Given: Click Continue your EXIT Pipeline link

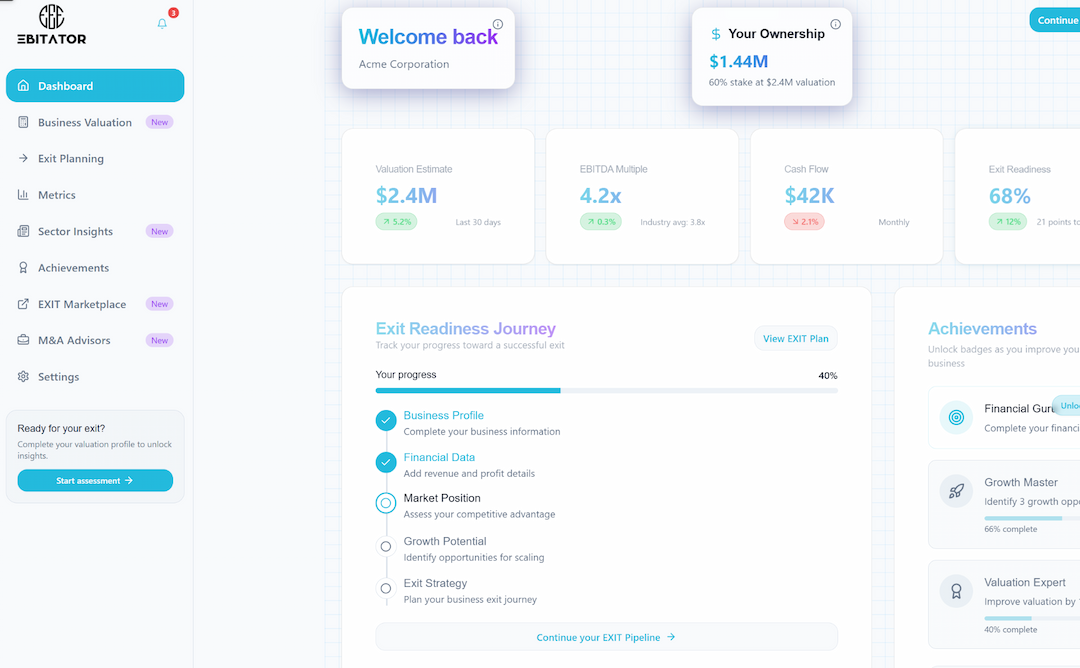Looking at the screenshot, I should point(607,637).
